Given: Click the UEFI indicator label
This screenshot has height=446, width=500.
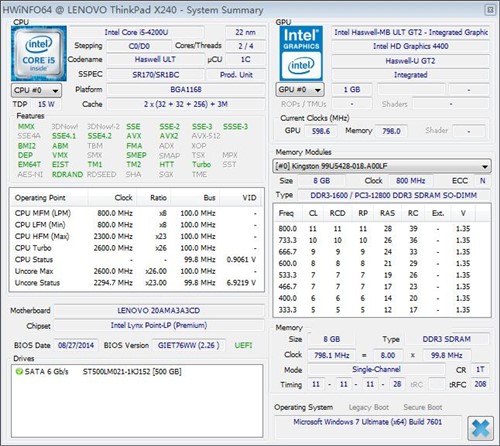Looking at the screenshot, I should [243, 345].
